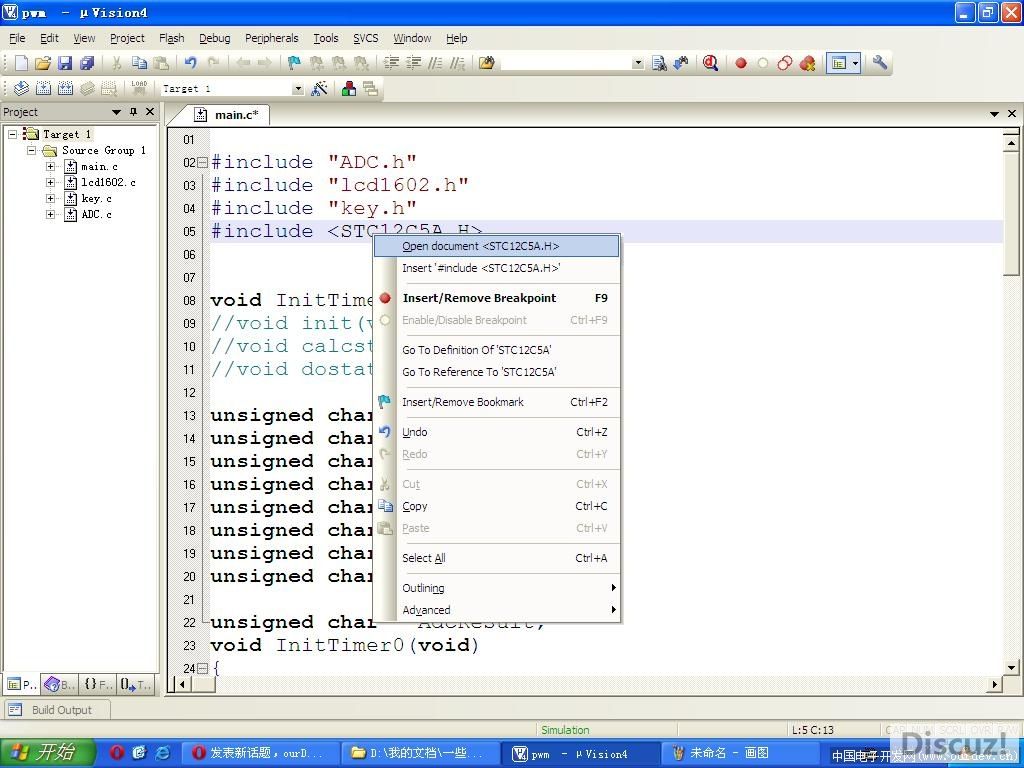Open the Advanced submenu

496,609
